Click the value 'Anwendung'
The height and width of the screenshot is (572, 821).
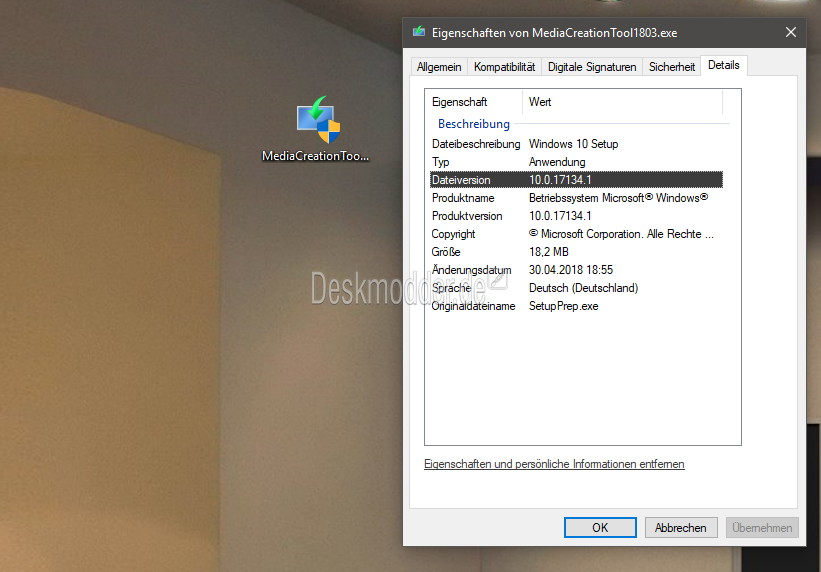point(557,162)
